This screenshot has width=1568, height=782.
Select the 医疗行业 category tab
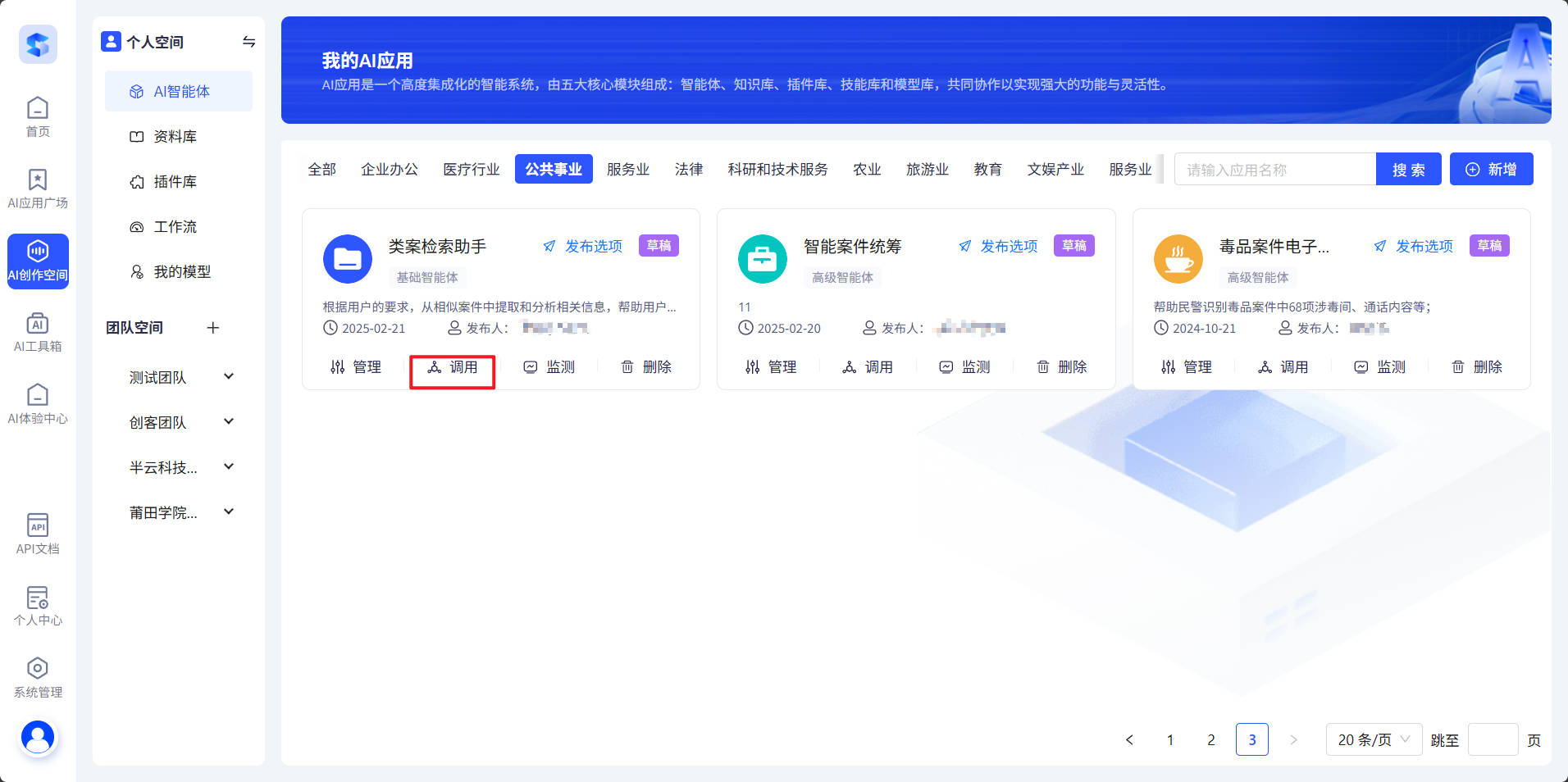[472, 169]
